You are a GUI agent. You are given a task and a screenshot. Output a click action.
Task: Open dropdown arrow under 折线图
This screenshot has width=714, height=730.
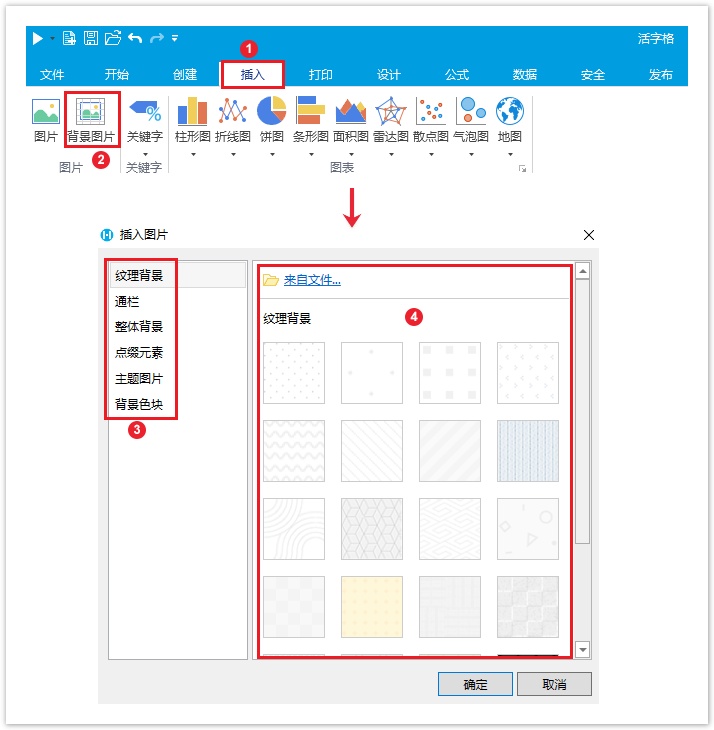(x=232, y=154)
